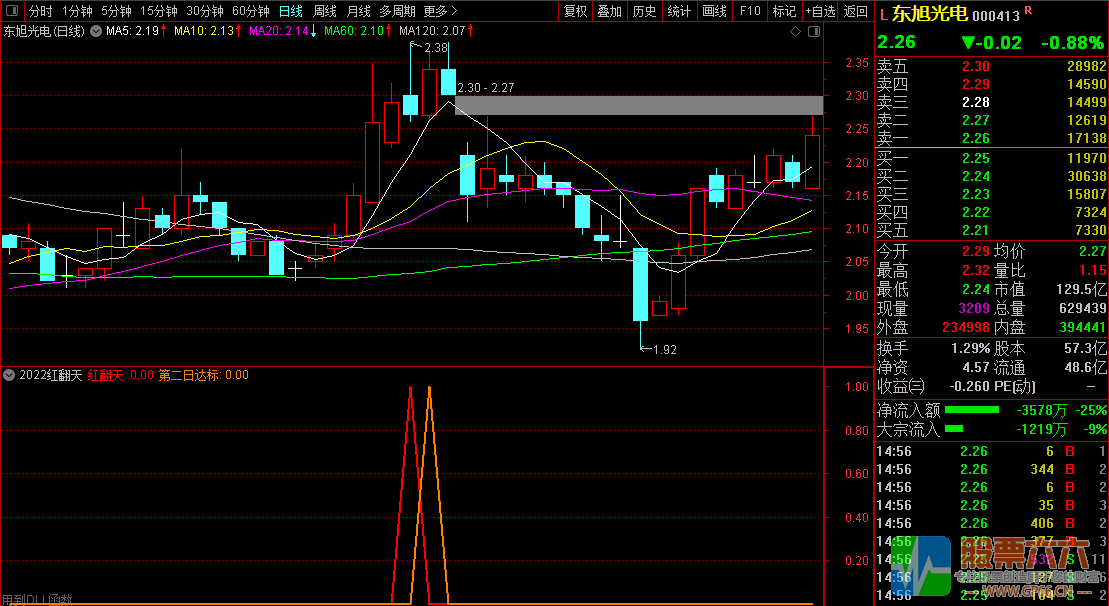Open the 画线 drawing tools
This screenshot has width=1109, height=606.
(714, 11)
